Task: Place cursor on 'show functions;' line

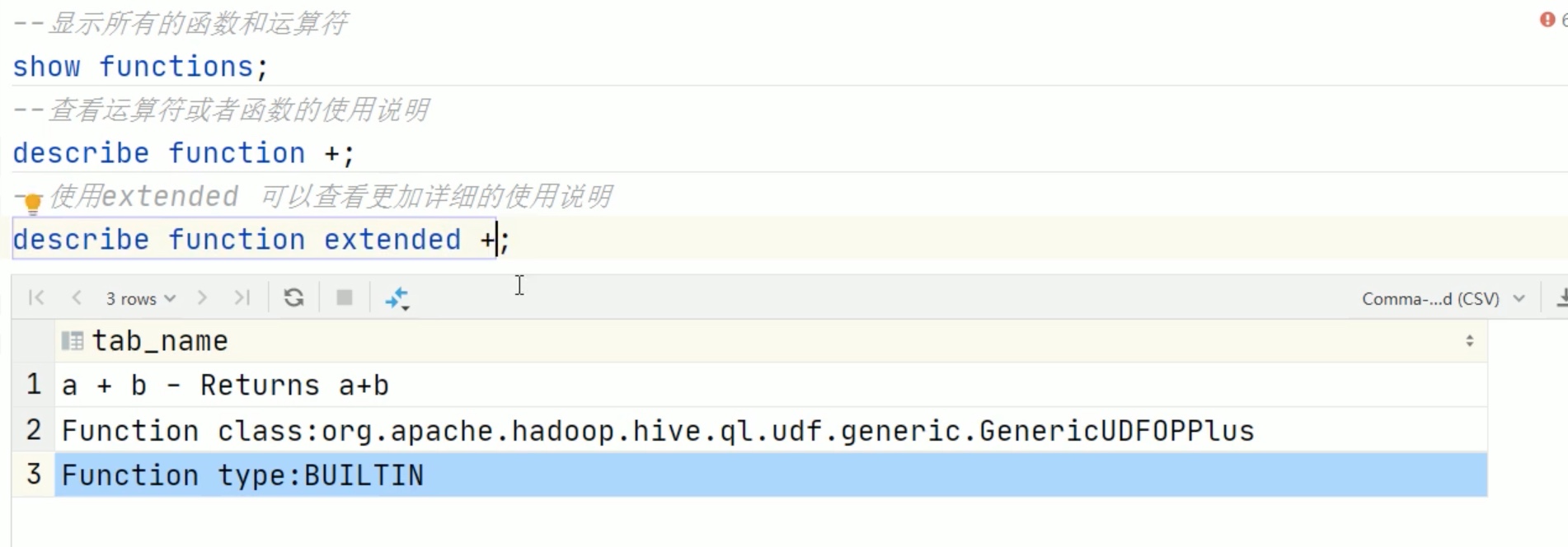Action: (x=140, y=66)
